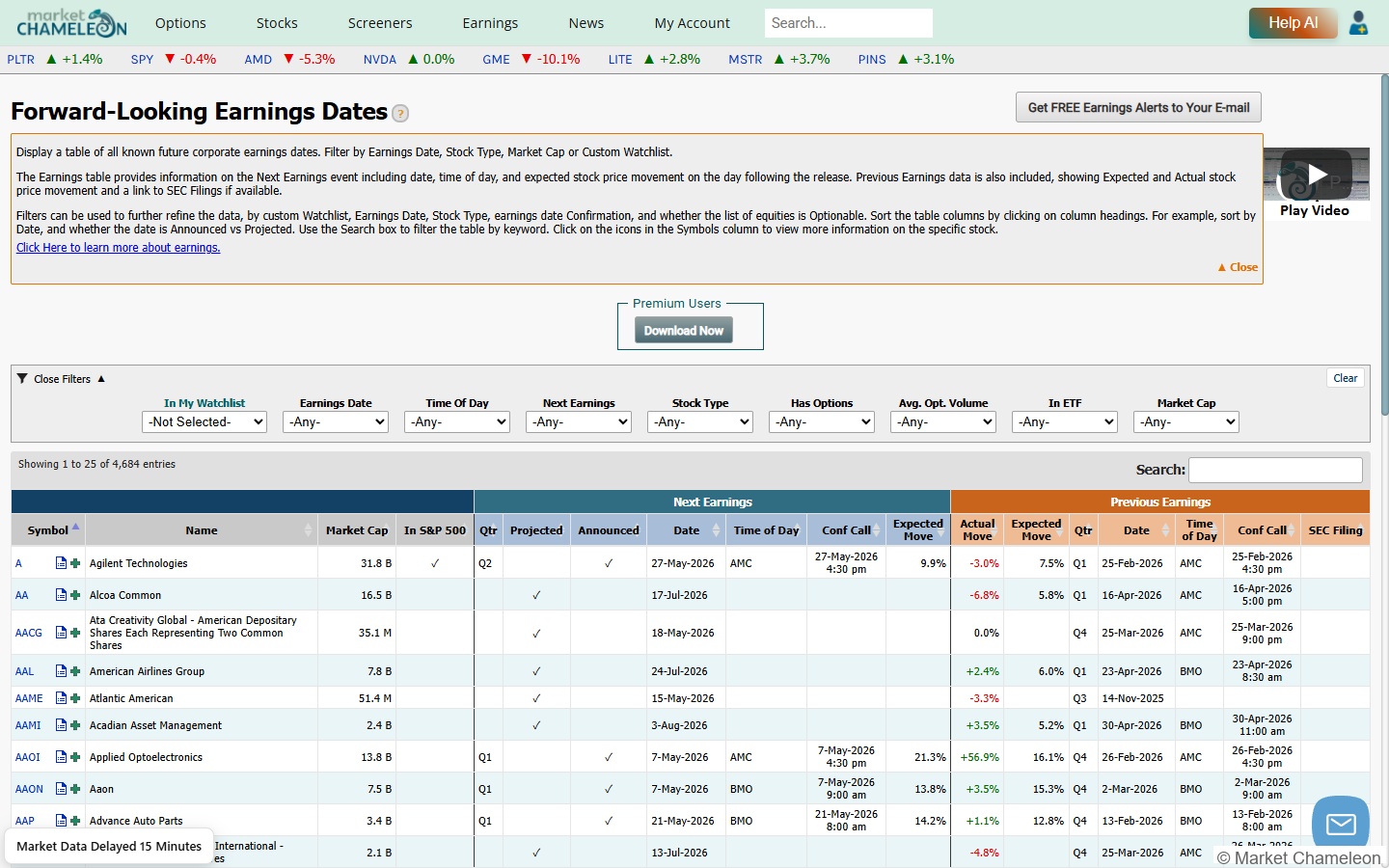The height and width of the screenshot is (868, 1389).
Task: Open document icon for American Airlines Group
Action: (x=61, y=671)
